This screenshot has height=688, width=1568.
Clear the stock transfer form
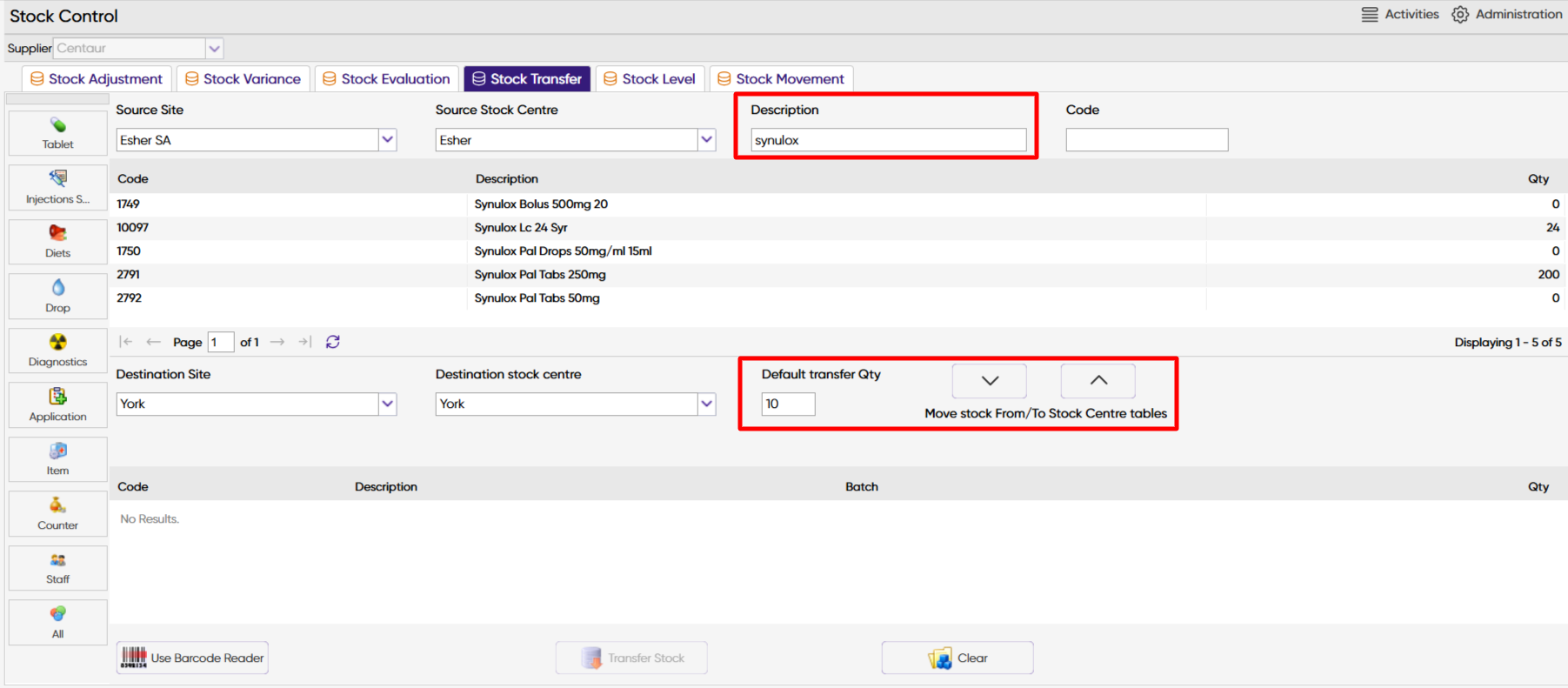tap(957, 658)
